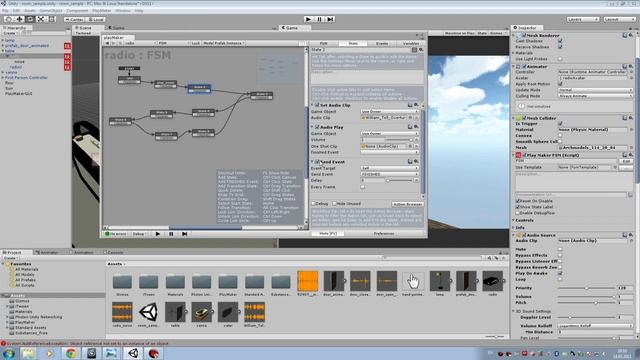Expand the lamp object in Hierarchy

(3, 40)
